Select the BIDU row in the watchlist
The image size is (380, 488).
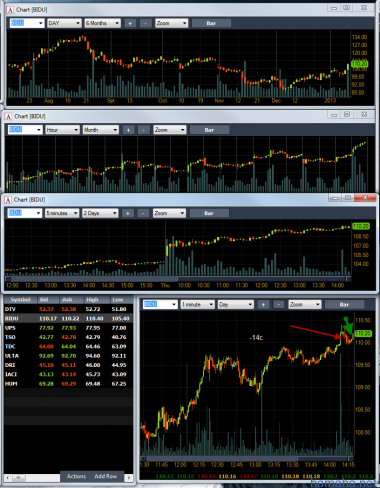[x=68, y=319]
